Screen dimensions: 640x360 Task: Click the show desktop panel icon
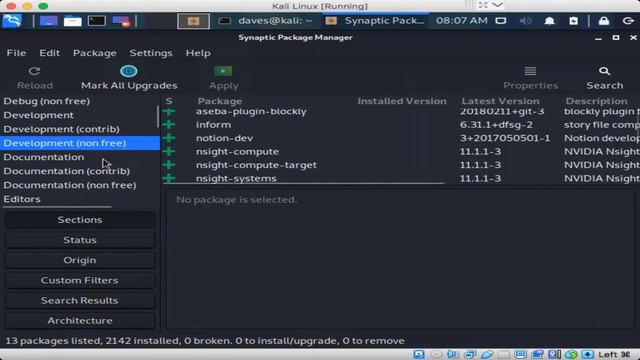[x=49, y=21]
